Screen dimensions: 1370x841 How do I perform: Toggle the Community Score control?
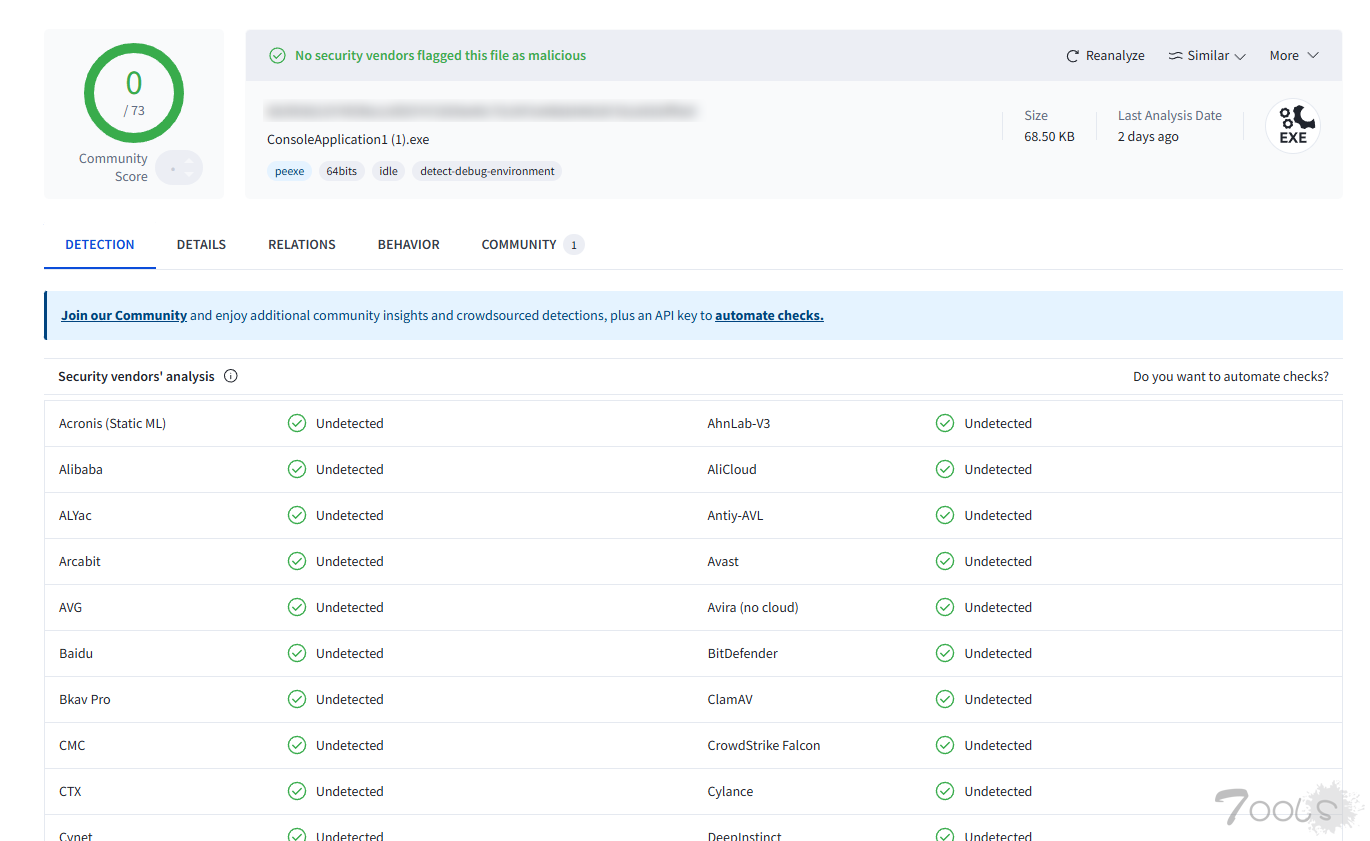click(179, 168)
